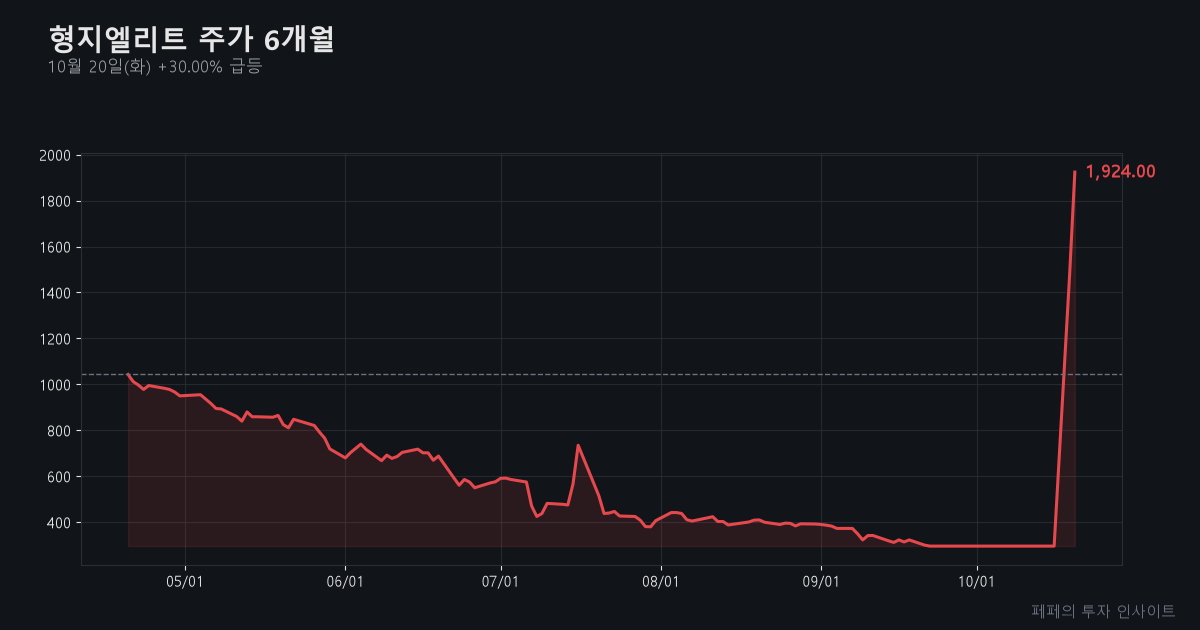Select the y-axis value '1600'
Viewport: 1200px width, 630px height.
(54, 248)
